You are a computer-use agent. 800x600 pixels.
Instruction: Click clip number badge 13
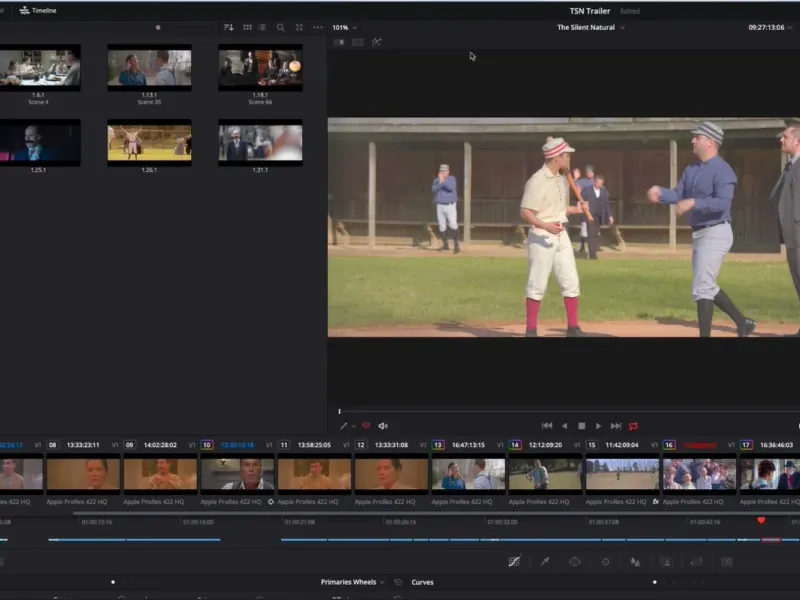[x=438, y=445]
